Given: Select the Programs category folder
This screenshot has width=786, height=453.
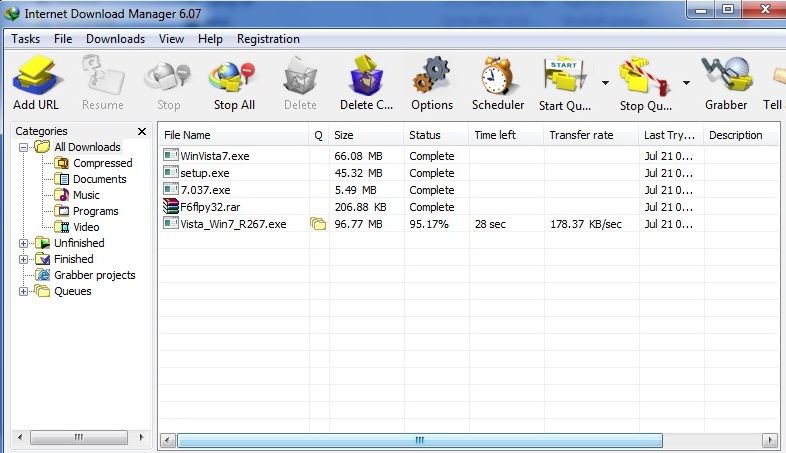Looking at the screenshot, I should pos(86,211).
